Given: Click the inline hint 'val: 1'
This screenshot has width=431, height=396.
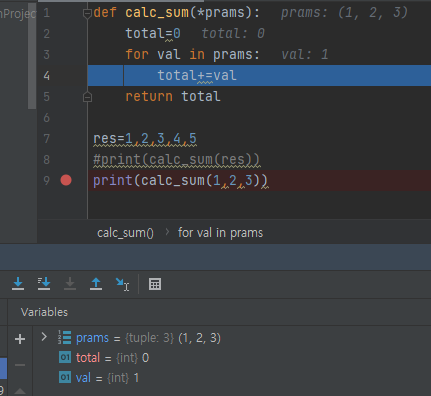Looking at the screenshot, I should 305,54.
